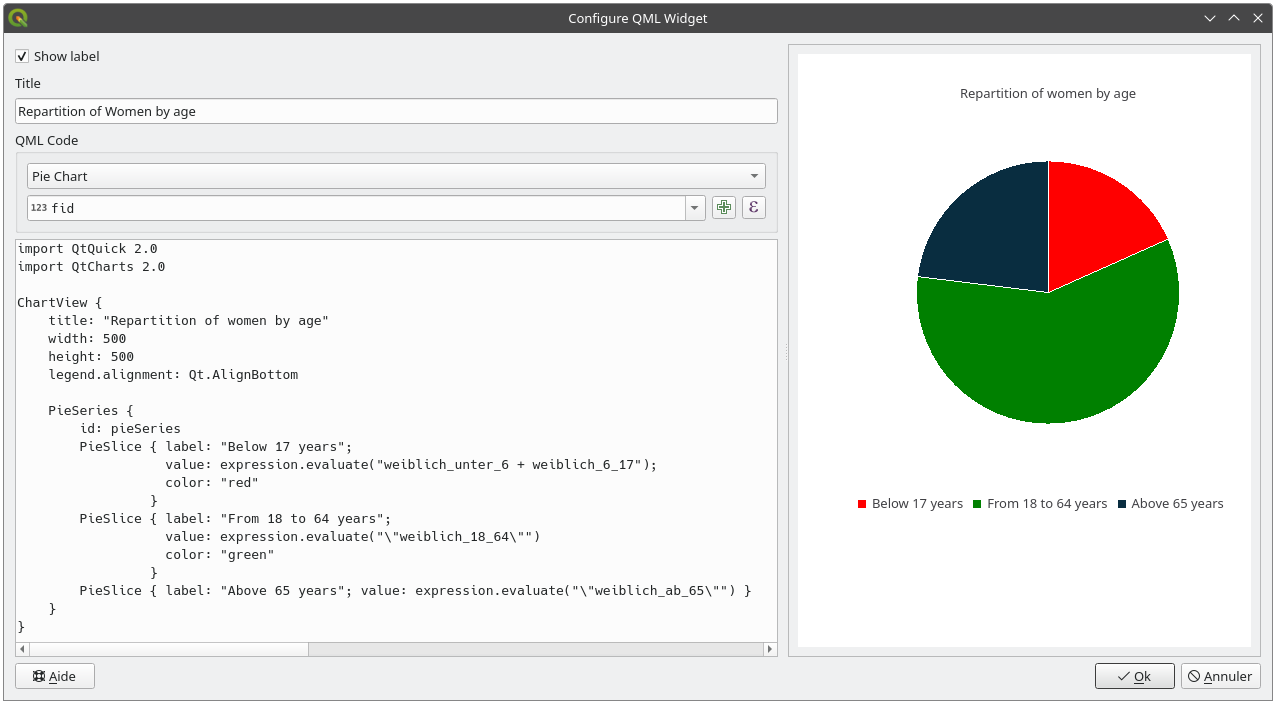Click inside the Title text field
The width and height of the screenshot is (1276, 721).
(x=396, y=112)
